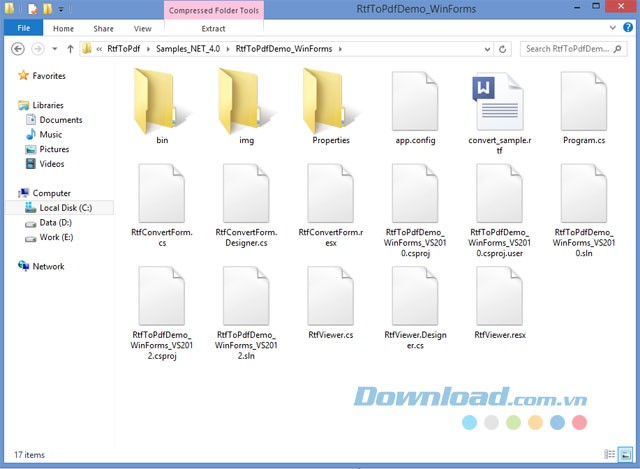640x469 pixels.
Task: Select the app.config file icon
Action: click(x=415, y=101)
